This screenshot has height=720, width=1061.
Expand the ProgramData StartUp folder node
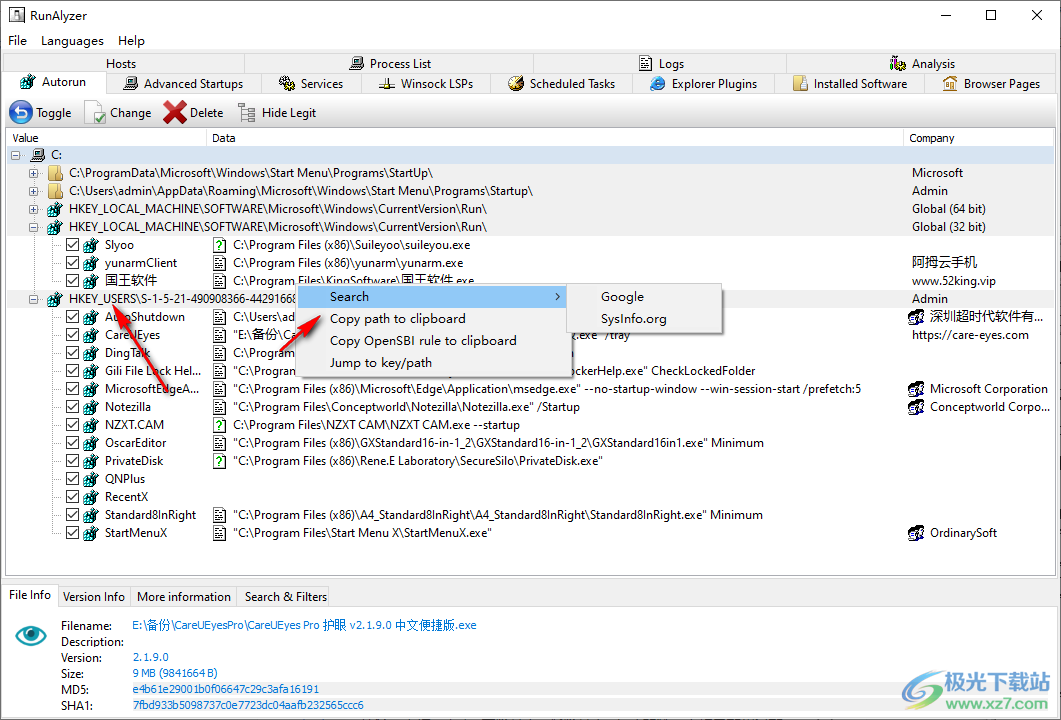(x=33, y=173)
